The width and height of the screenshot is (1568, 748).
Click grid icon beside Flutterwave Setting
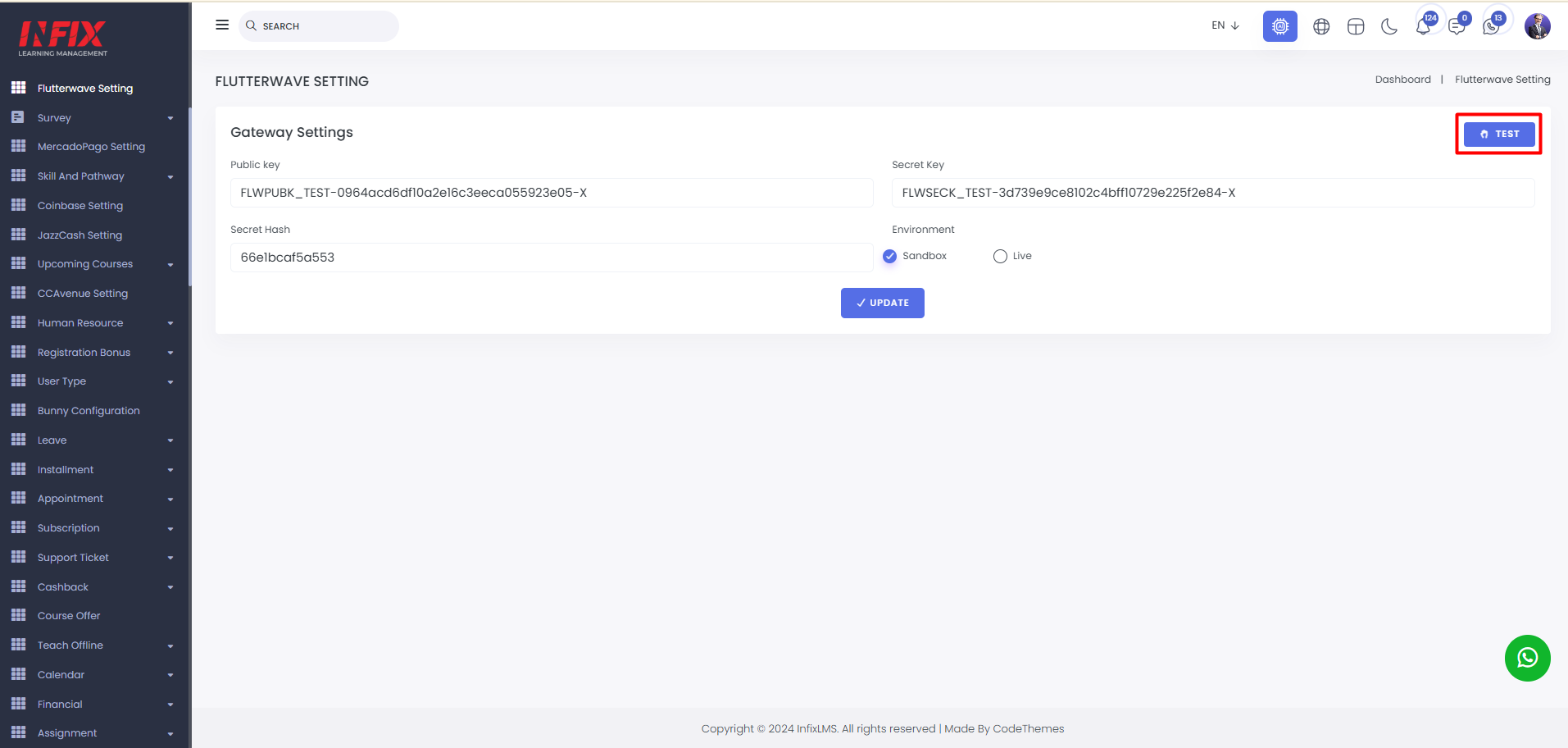tap(19, 88)
